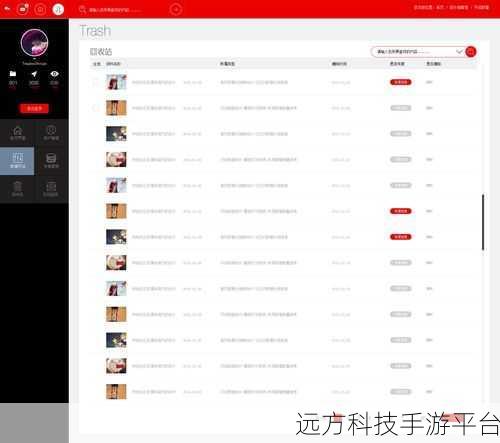
Task: Click the header of the table's middle column
Action: (x=227, y=64)
